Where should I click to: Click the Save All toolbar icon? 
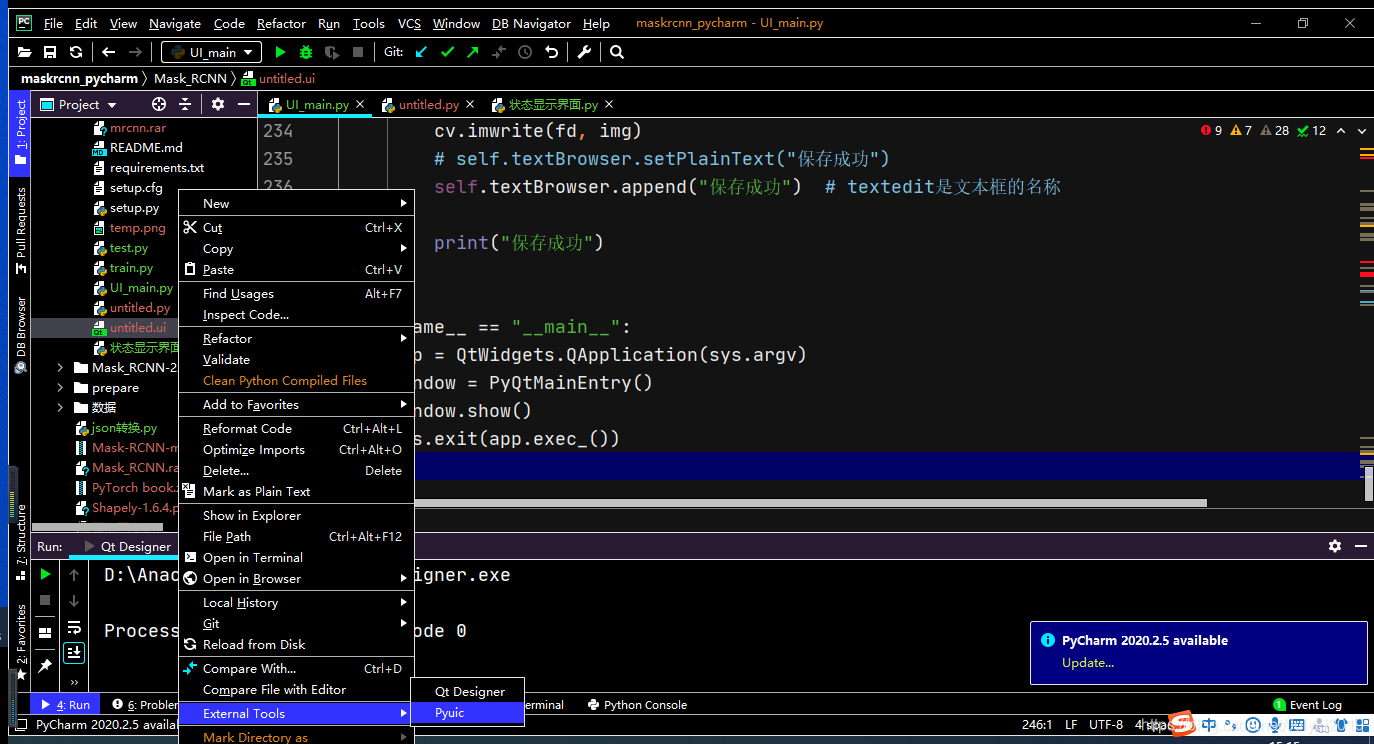point(50,52)
